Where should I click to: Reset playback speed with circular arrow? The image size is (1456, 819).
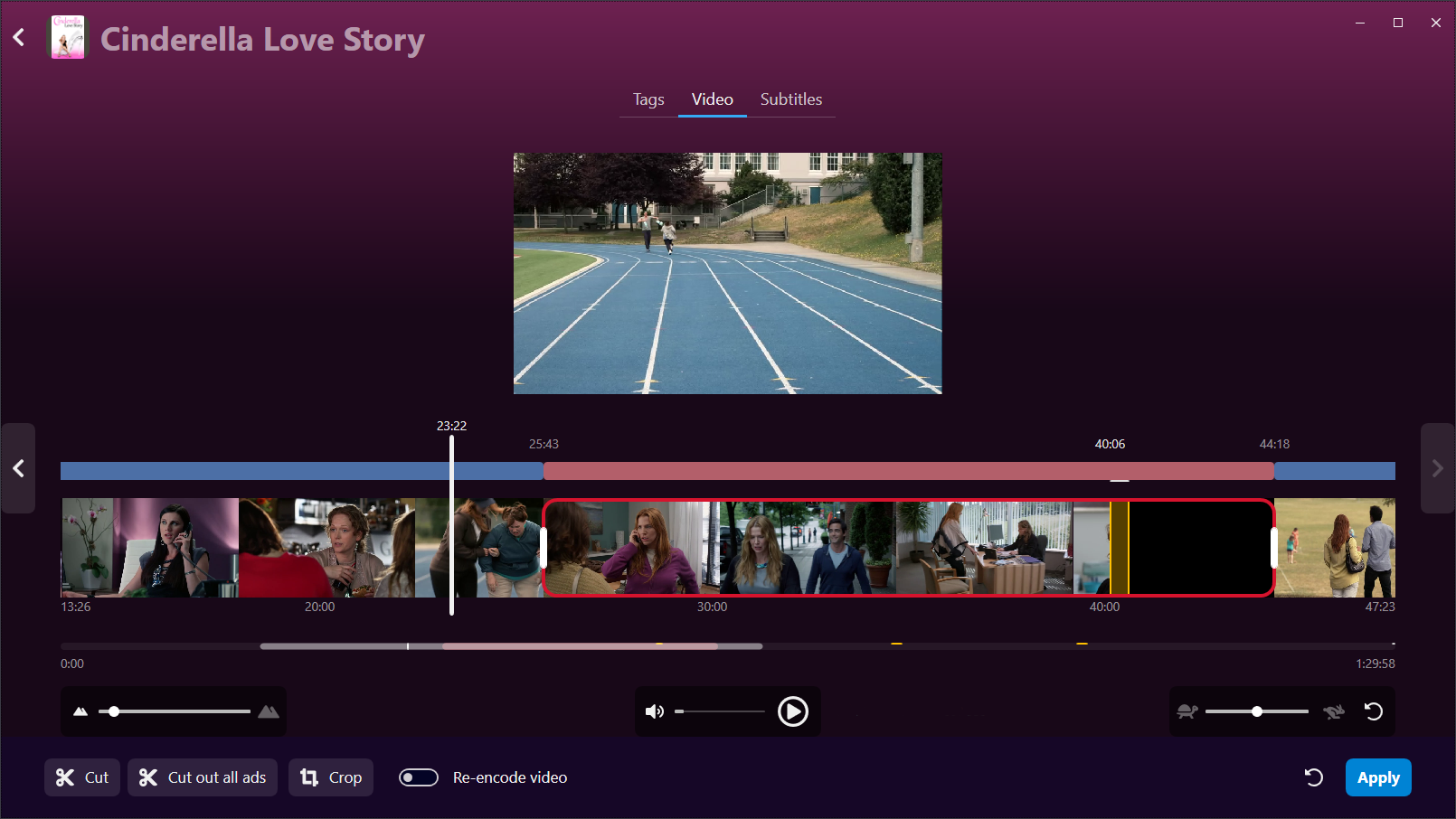tap(1374, 711)
